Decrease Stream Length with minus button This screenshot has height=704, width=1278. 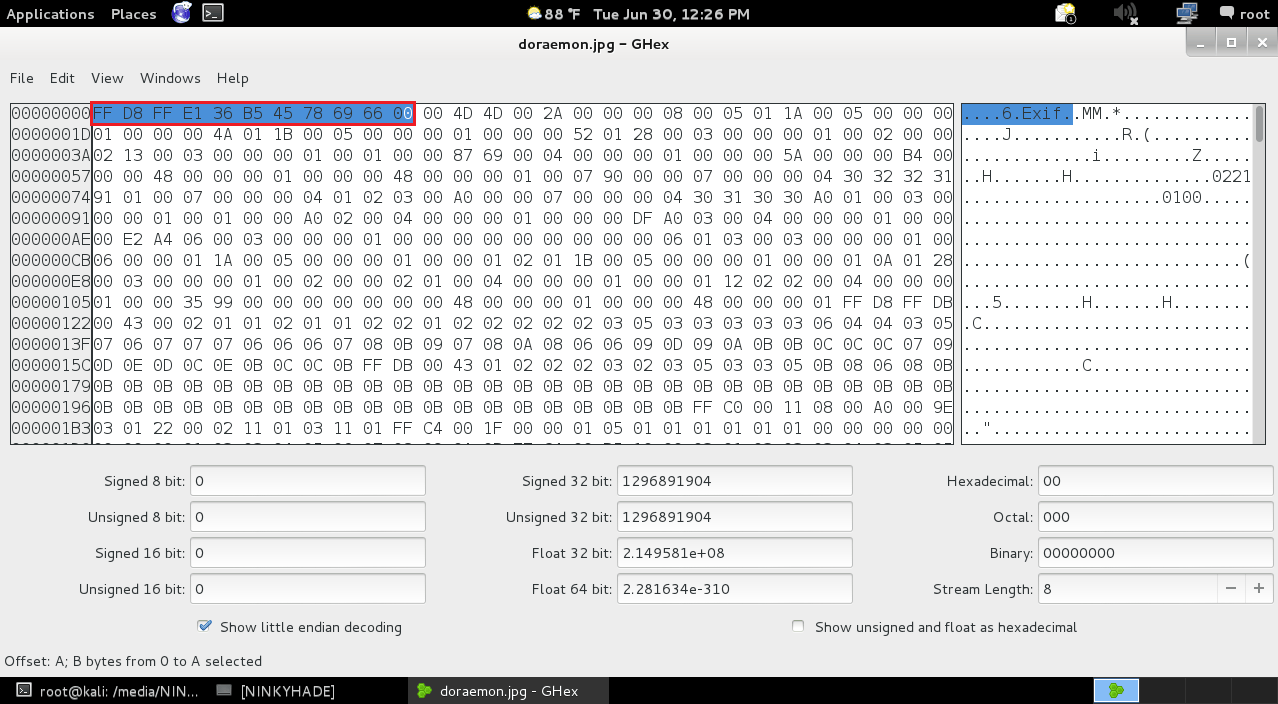tap(1231, 589)
